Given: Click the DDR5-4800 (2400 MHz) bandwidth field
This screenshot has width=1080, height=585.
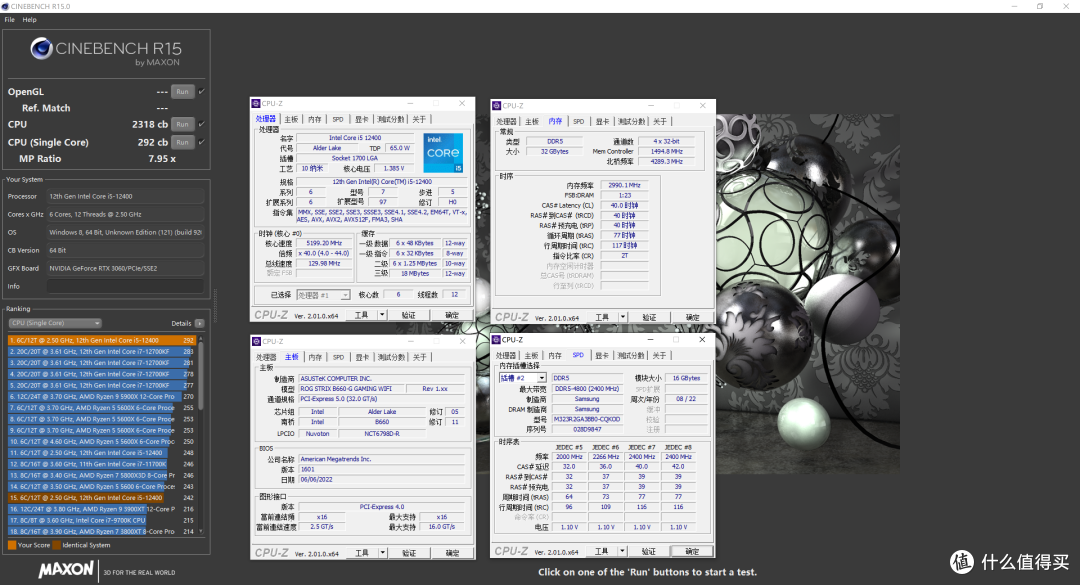Looking at the screenshot, I should coord(587,389).
